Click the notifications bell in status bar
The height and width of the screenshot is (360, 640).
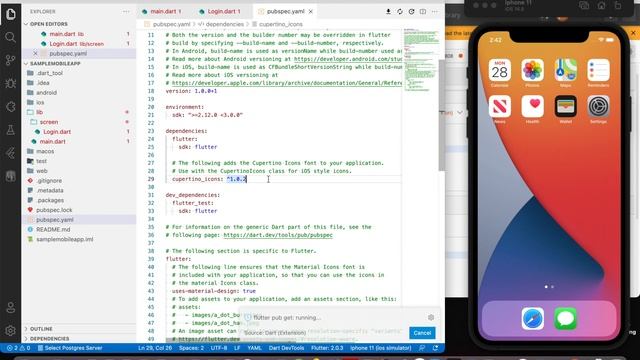pos(436,348)
